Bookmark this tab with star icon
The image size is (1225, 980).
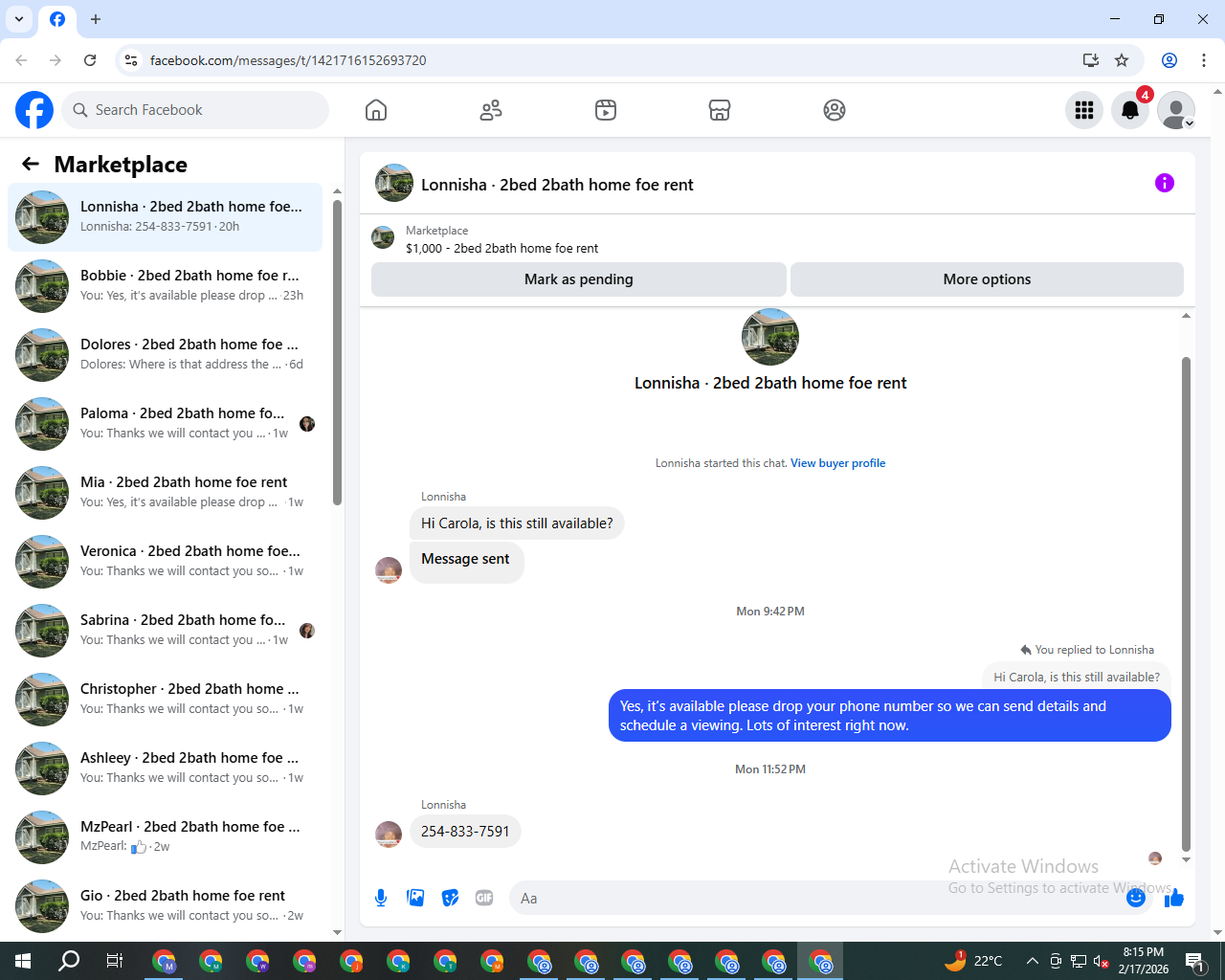coord(1122,60)
